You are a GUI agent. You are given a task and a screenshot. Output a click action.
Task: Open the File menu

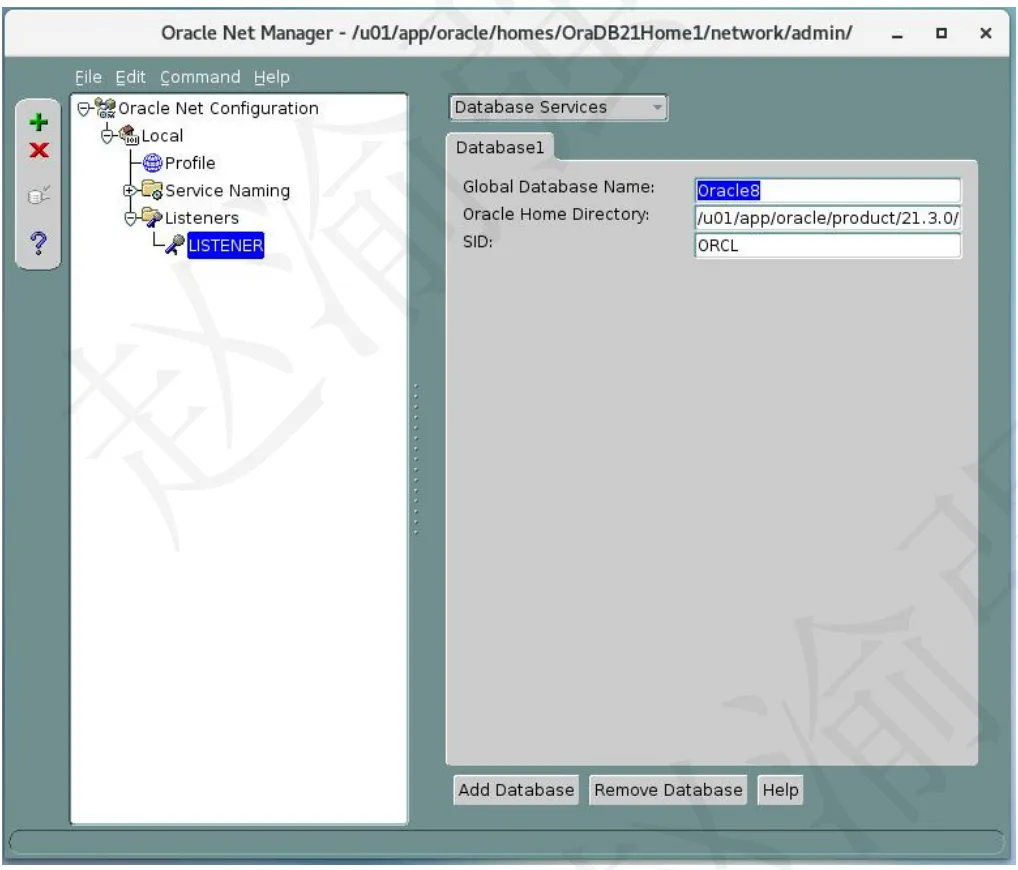click(88, 77)
